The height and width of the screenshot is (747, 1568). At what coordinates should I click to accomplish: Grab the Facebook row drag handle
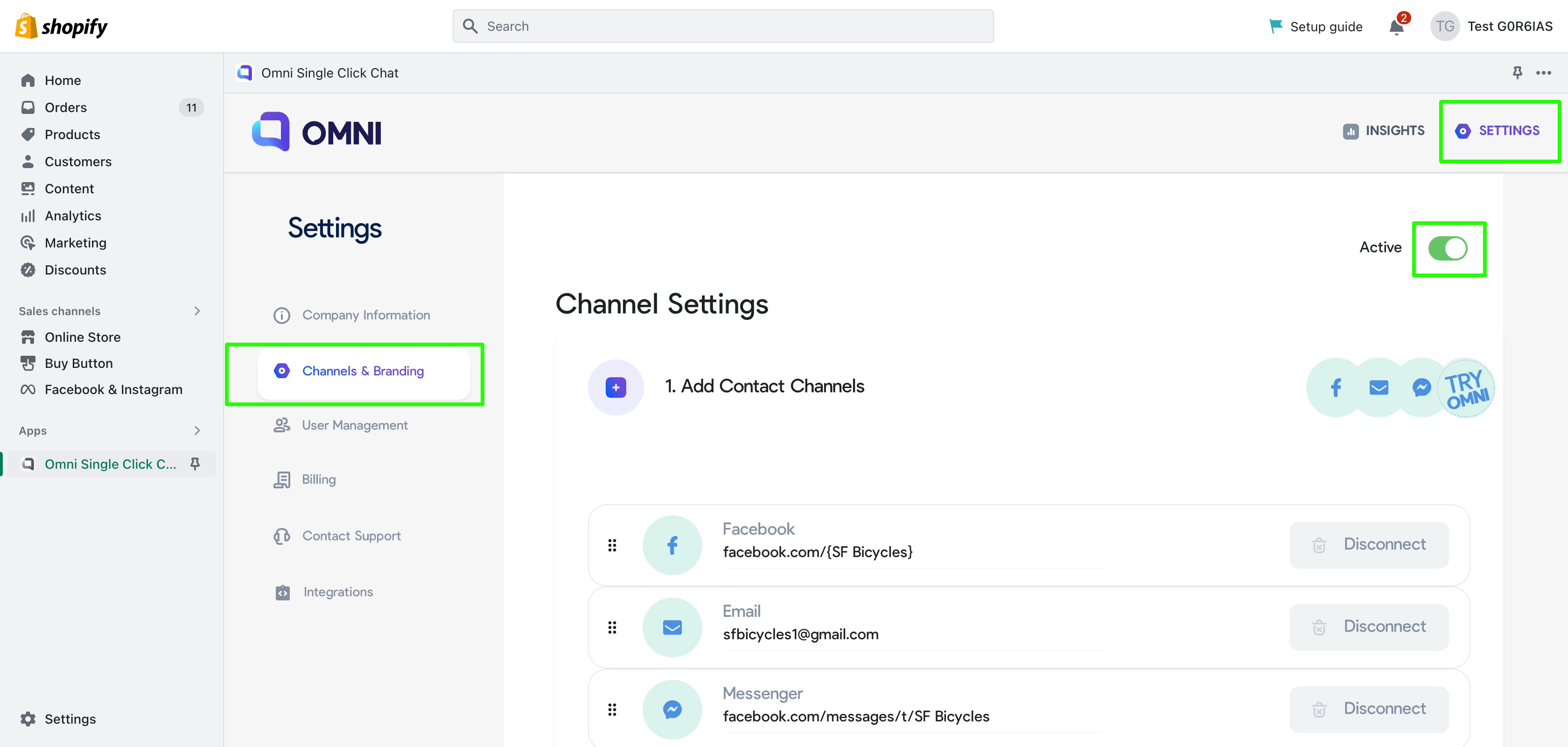click(x=612, y=545)
